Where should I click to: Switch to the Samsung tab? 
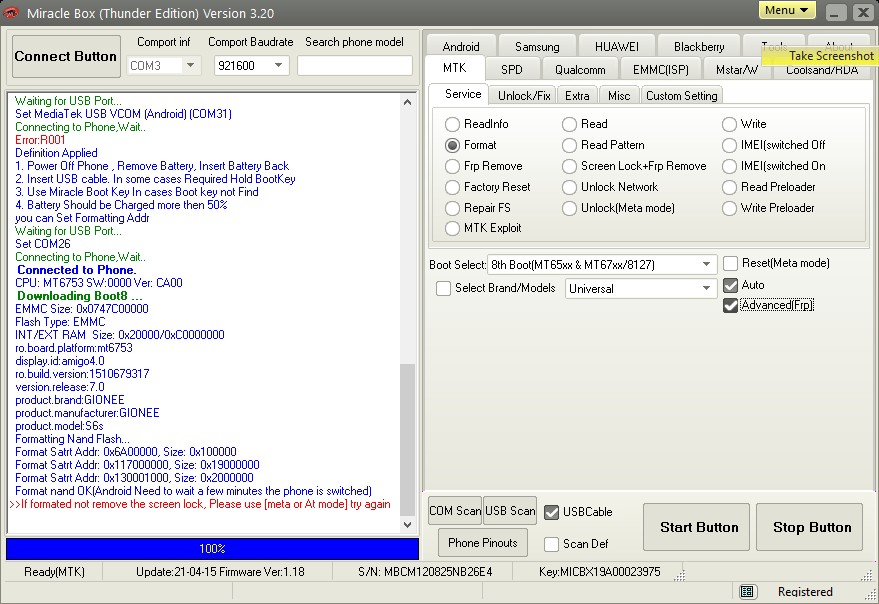[x=537, y=47]
